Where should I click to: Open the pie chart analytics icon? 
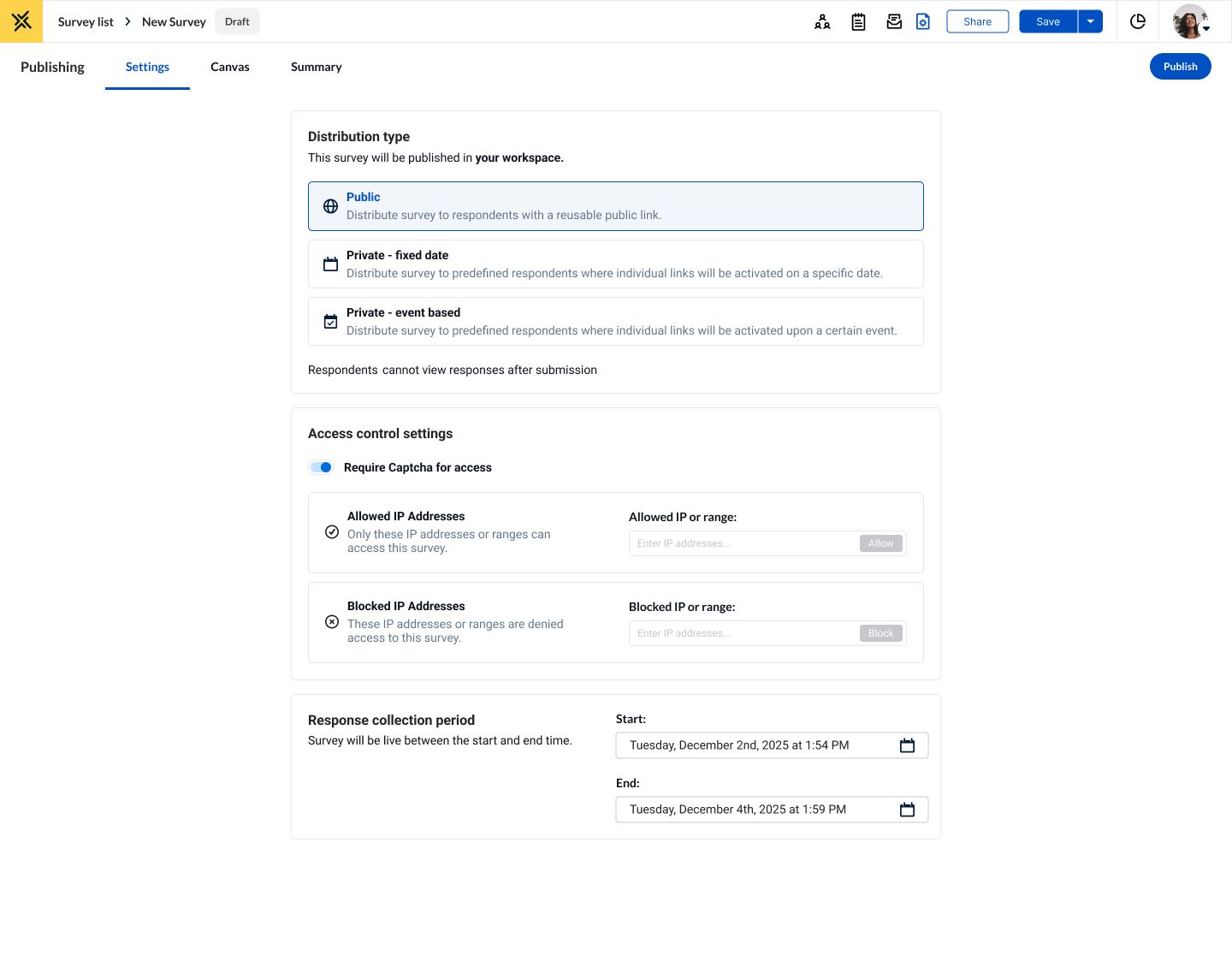click(1138, 21)
